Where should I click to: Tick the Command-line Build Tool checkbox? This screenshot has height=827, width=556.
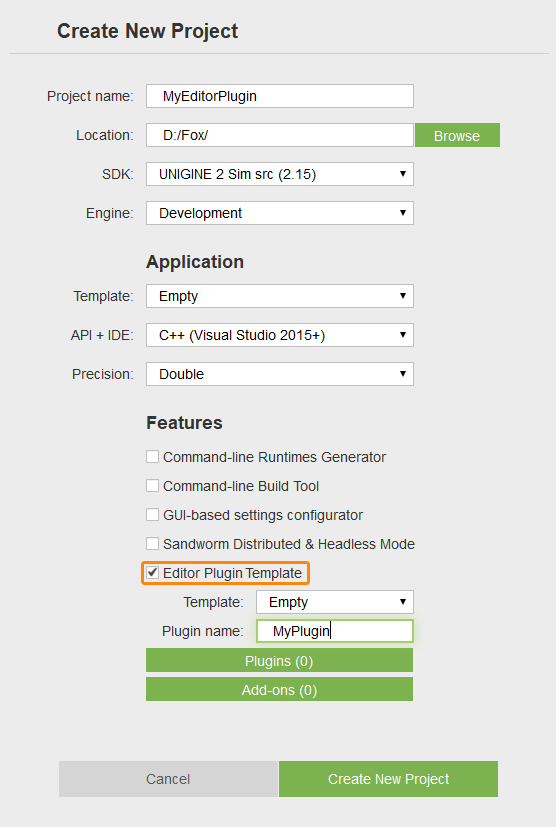[152, 486]
